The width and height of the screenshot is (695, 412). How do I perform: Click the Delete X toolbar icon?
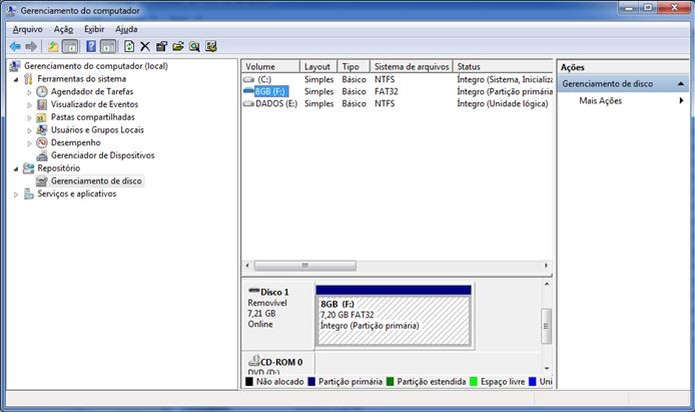pyautogui.click(x=145, y=46)
